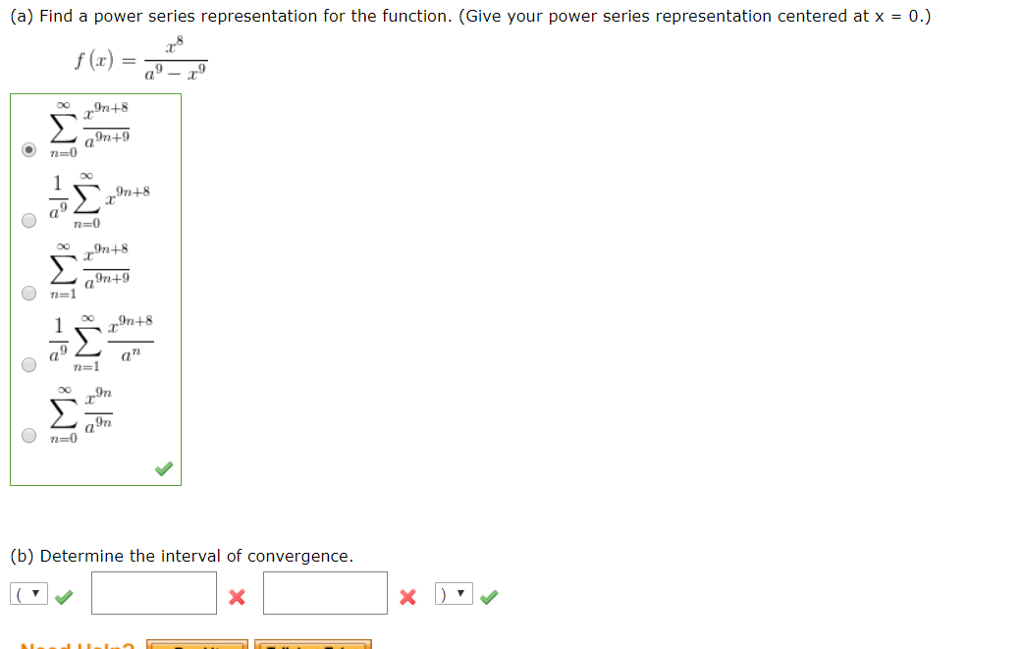This screenshot has height=649, width=1024.
Task: Click the left endpoint input field
Action: tap(153, 592)
